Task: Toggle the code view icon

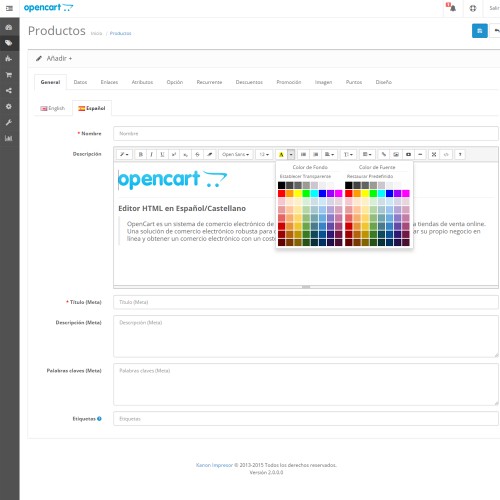Action: (446, 154)
